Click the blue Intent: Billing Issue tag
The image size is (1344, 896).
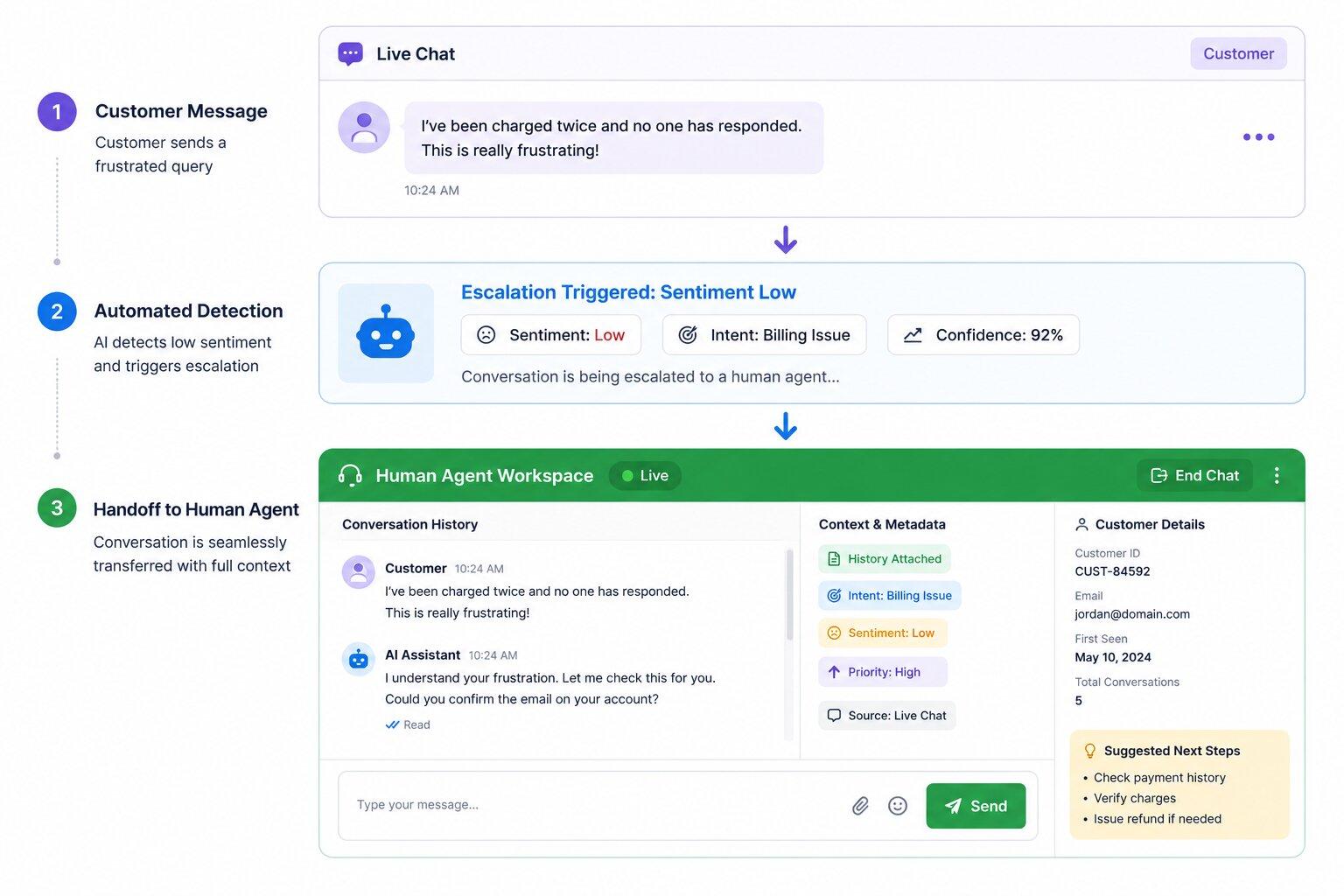(x=890, y=596)
